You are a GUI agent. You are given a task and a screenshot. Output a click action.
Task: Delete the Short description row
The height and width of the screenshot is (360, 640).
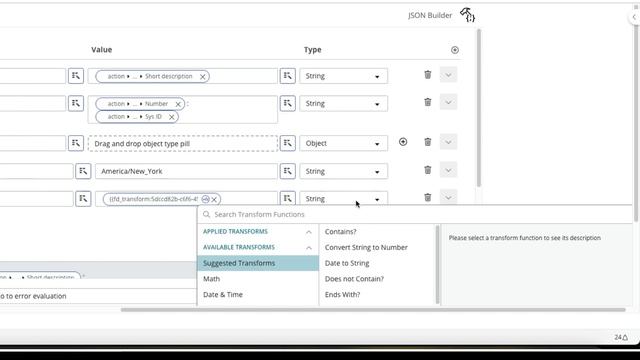pyautogui.click(x=428, y=75)
